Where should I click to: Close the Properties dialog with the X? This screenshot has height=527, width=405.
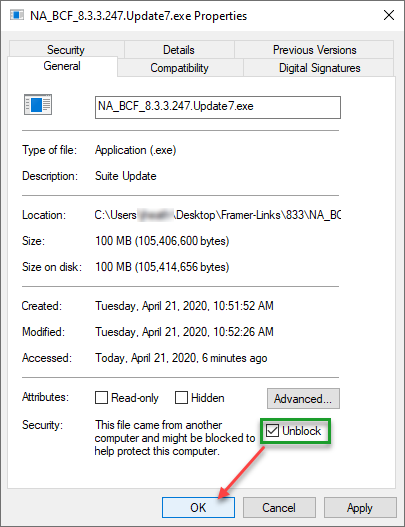[389, 15]
